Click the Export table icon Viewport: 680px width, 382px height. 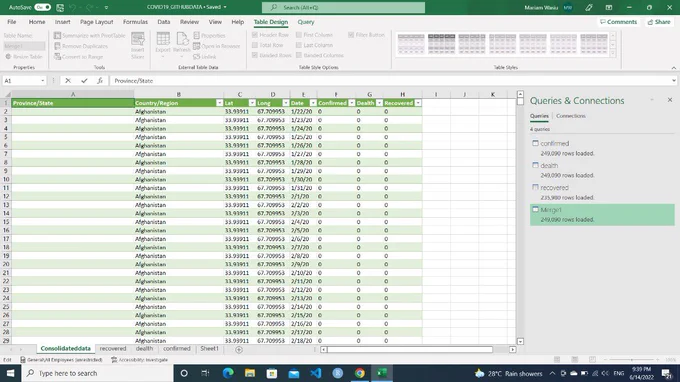click(x=163, y=39)
